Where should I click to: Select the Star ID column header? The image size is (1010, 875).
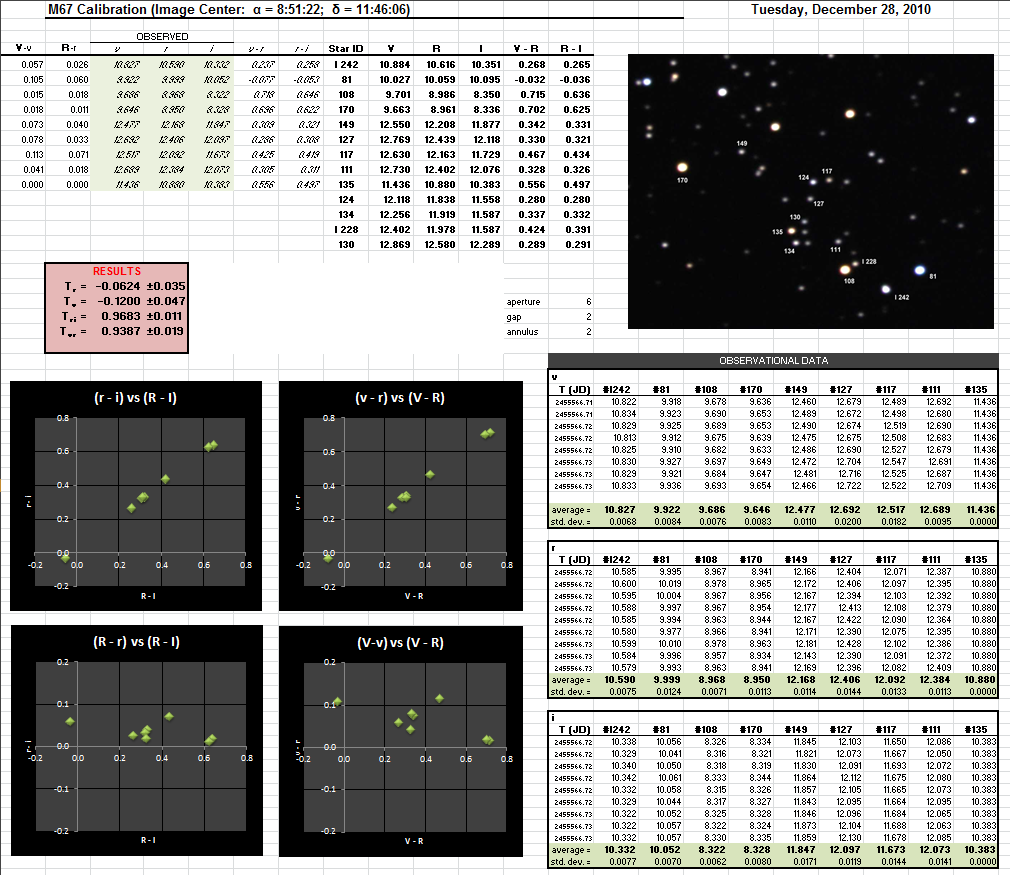(346, 48)
